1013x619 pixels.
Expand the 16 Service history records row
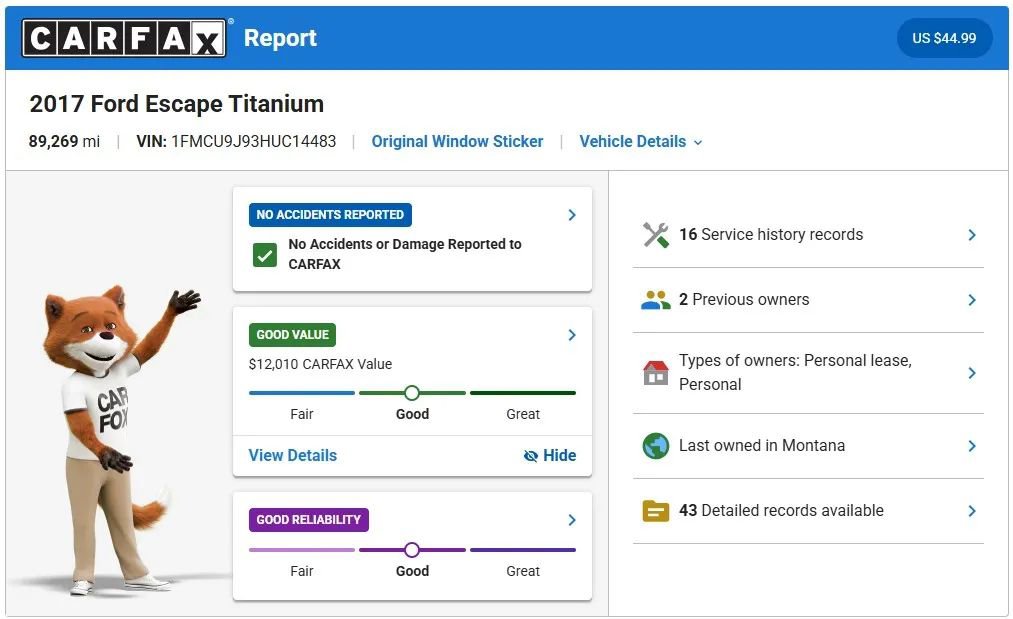click(x=970, y=235)
